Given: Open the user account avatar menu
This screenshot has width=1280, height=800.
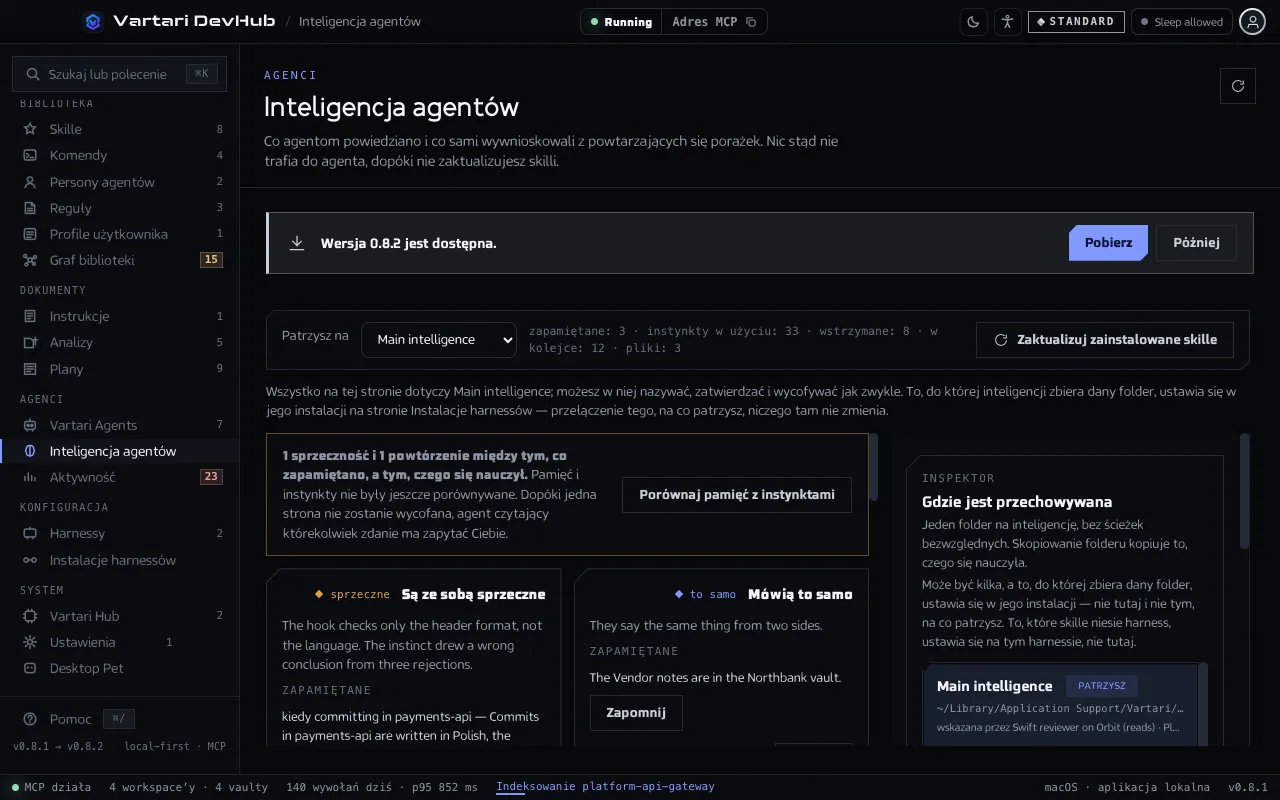Looking at the screenshot, I should 1252,22.
